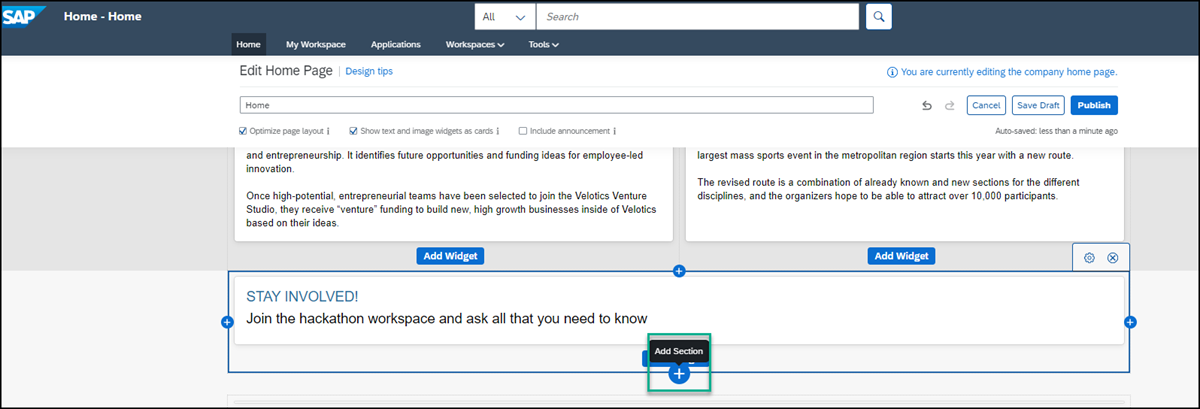Click the Add Section plus button at bottom

point(679,373)
